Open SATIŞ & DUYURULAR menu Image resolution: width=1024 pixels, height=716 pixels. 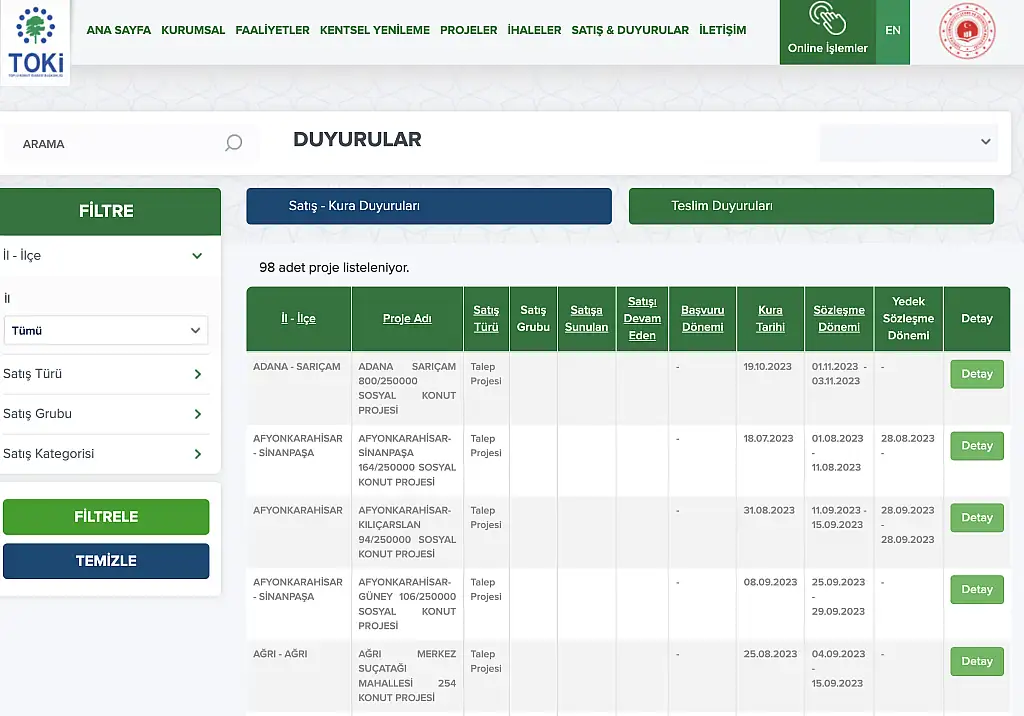(630, 30)
